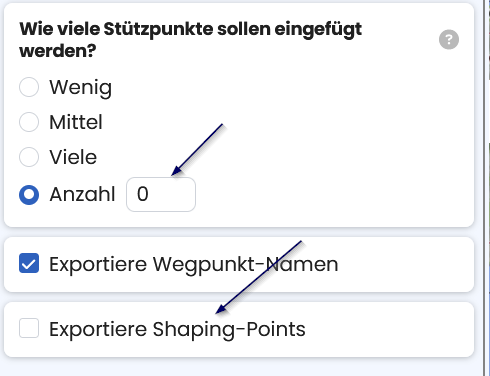Select the Mittel radio button
490x376 pixels.
(29, 122)
